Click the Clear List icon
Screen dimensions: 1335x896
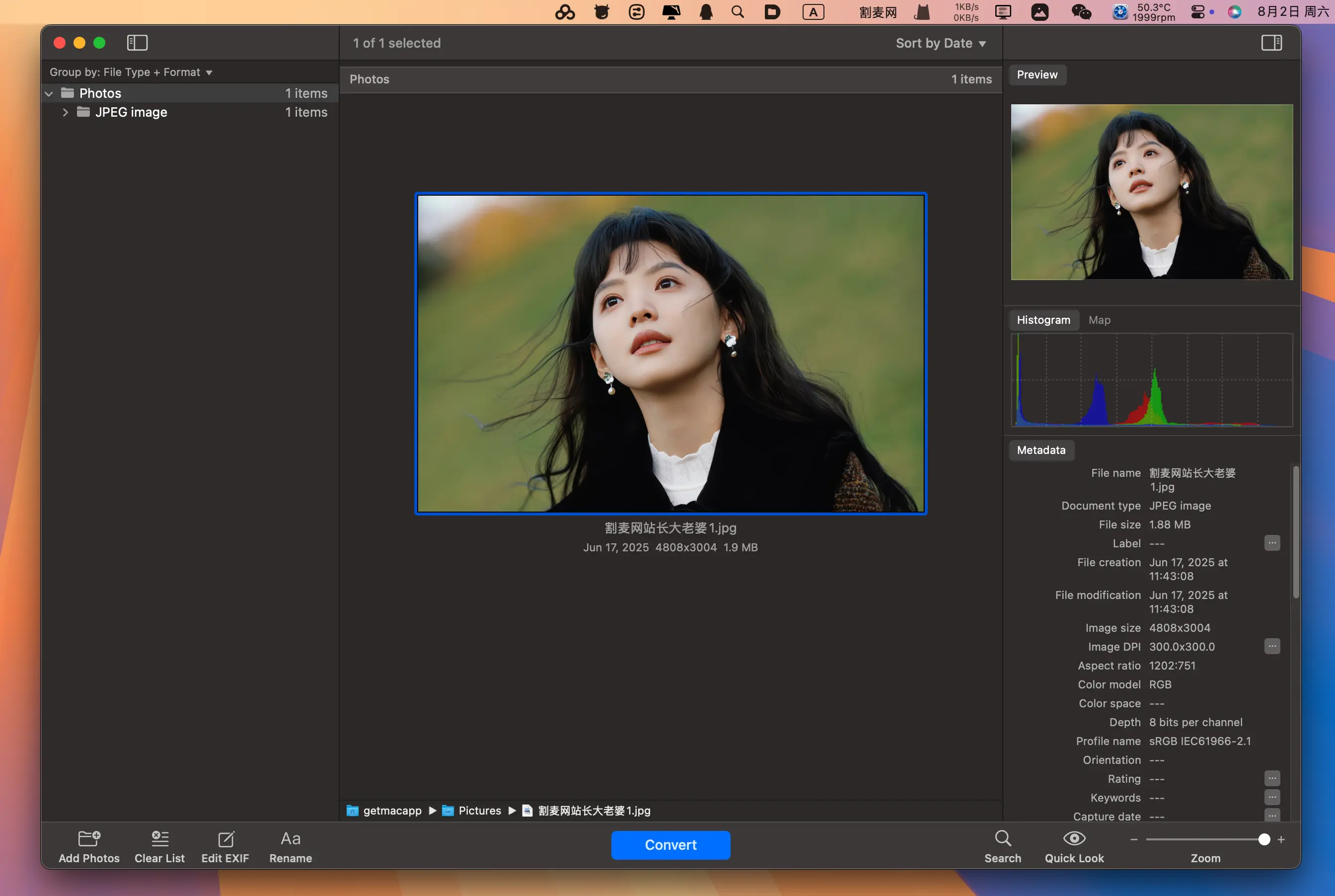point(159,838)
